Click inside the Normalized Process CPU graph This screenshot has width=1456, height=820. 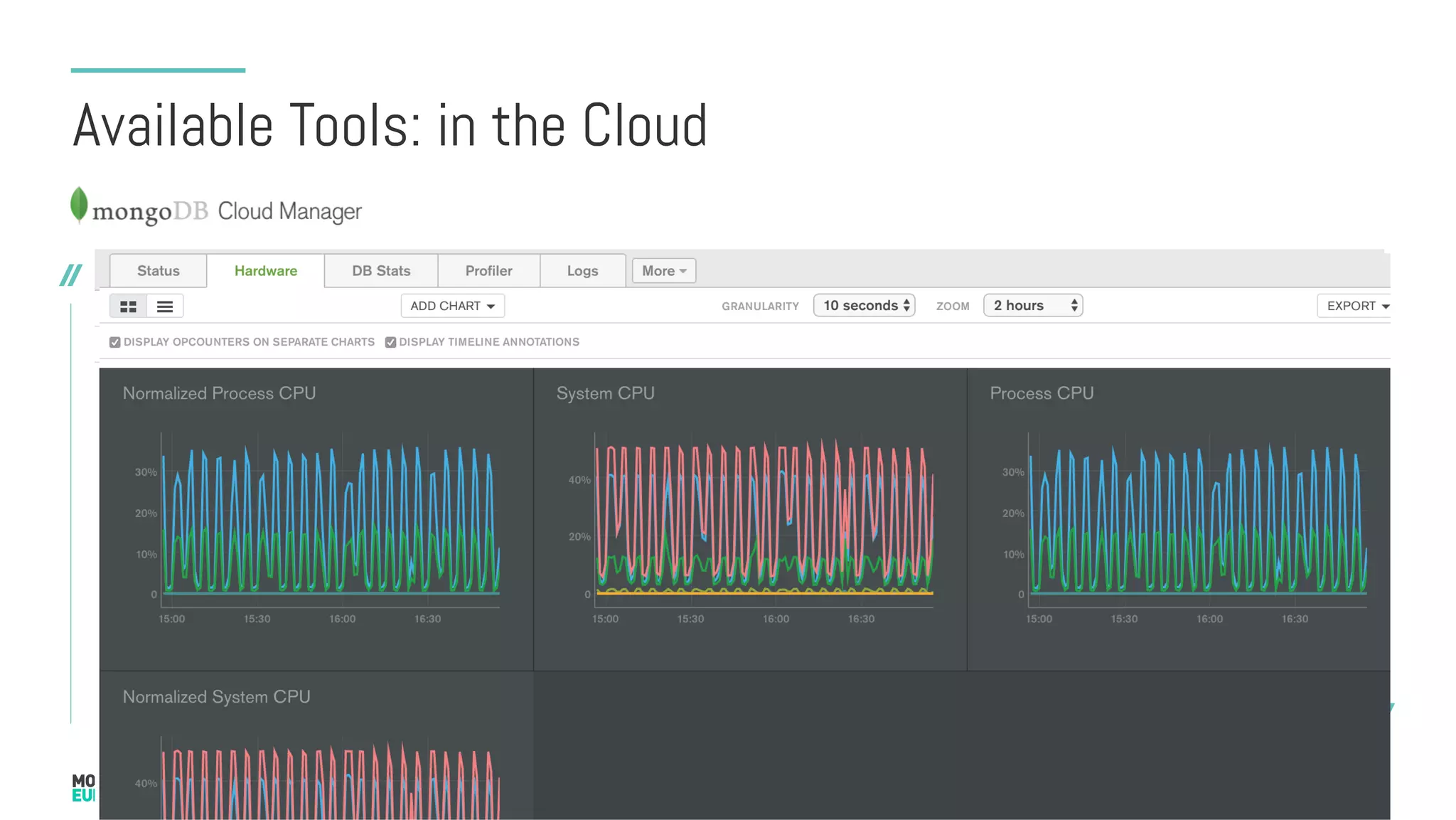(331, 519)
